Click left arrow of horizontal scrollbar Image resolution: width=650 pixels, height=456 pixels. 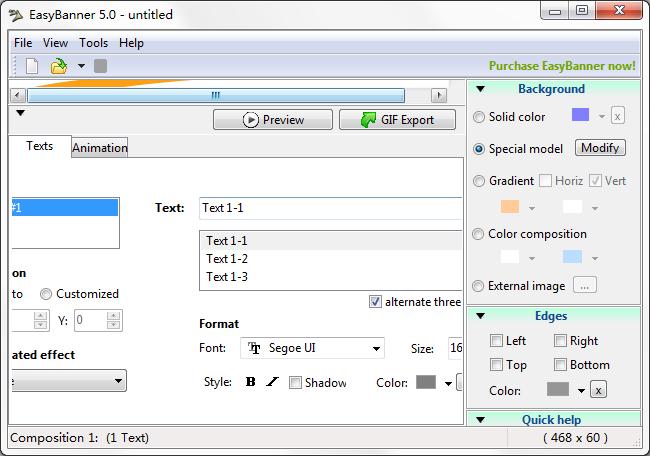coord(17,96)
